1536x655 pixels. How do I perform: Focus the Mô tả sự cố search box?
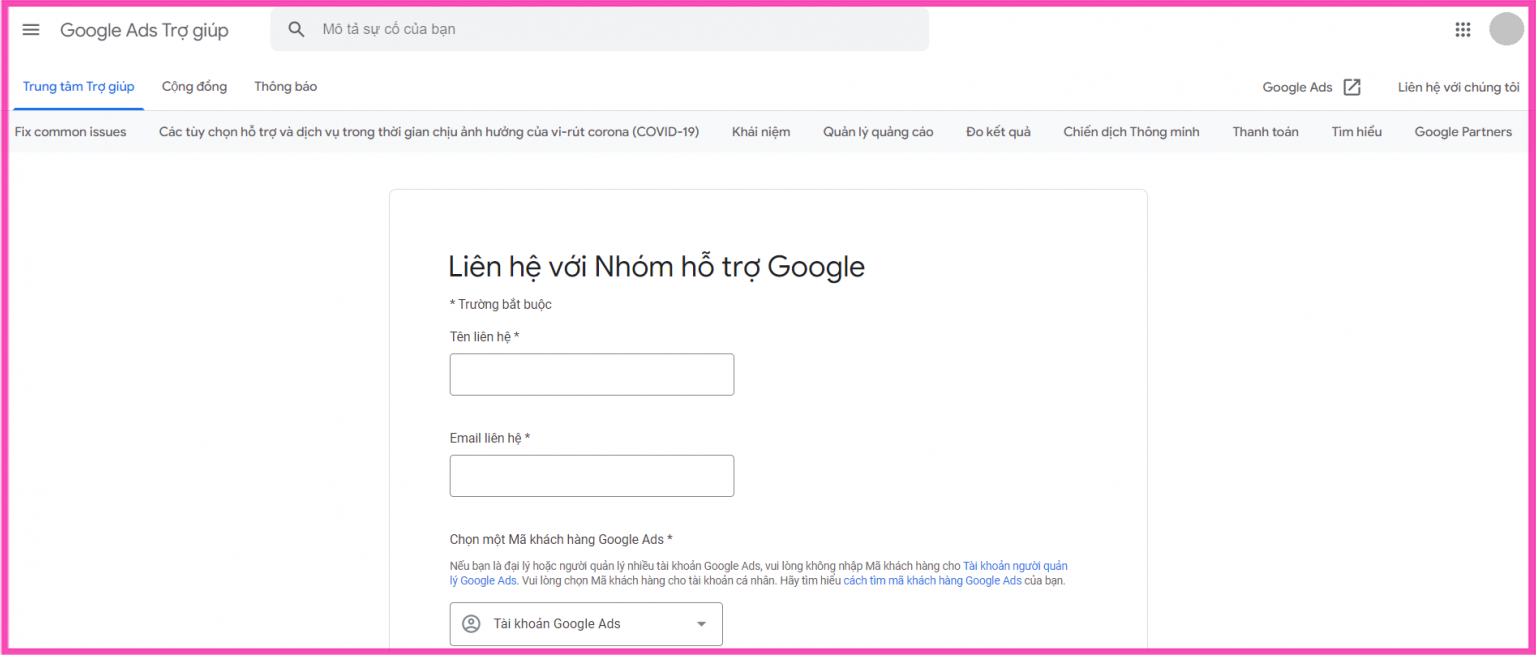[x=599, y=30]
